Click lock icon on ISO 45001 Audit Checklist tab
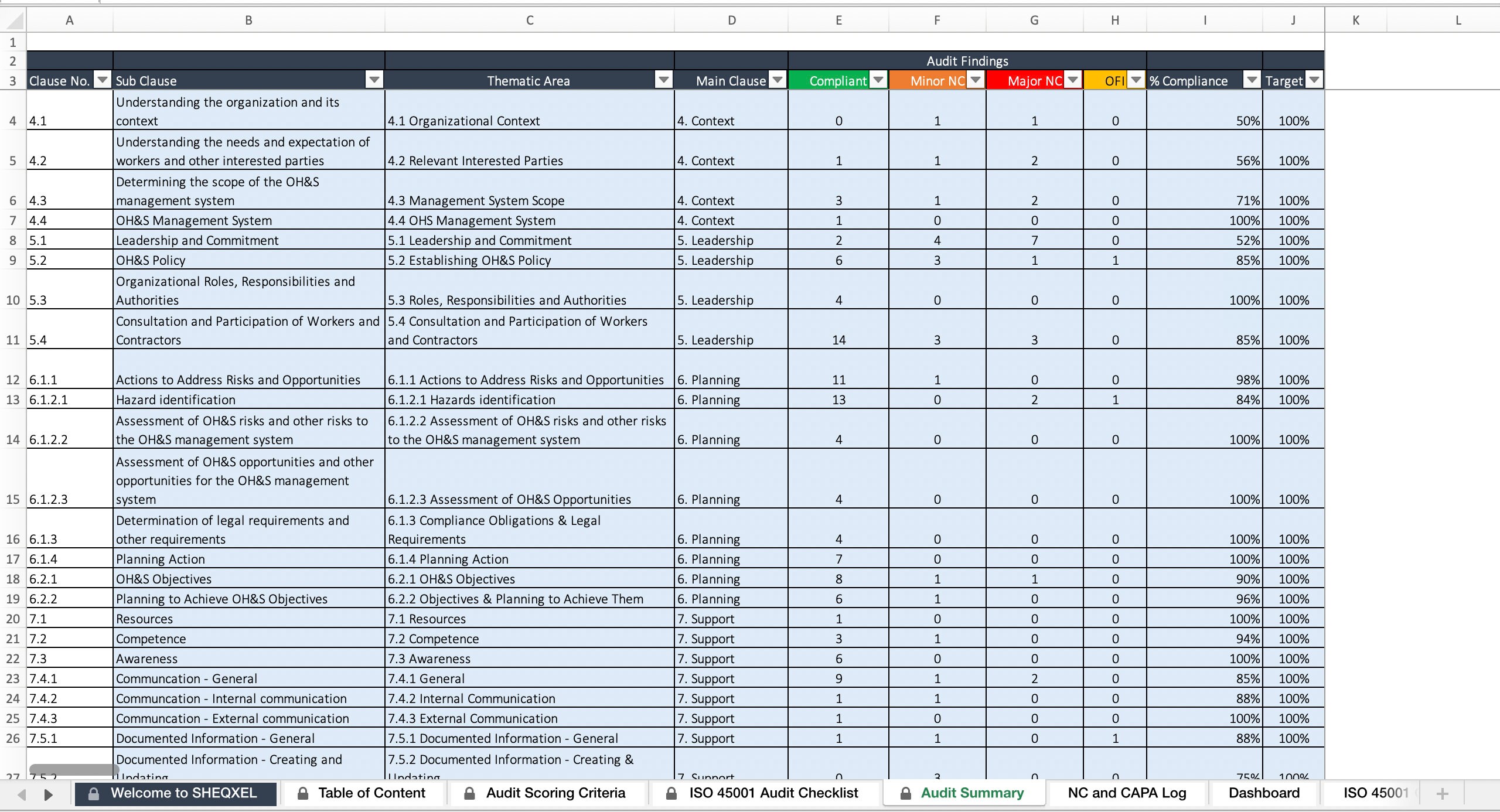The width and height of the screenshot is (1500, 812). (672, 793)
